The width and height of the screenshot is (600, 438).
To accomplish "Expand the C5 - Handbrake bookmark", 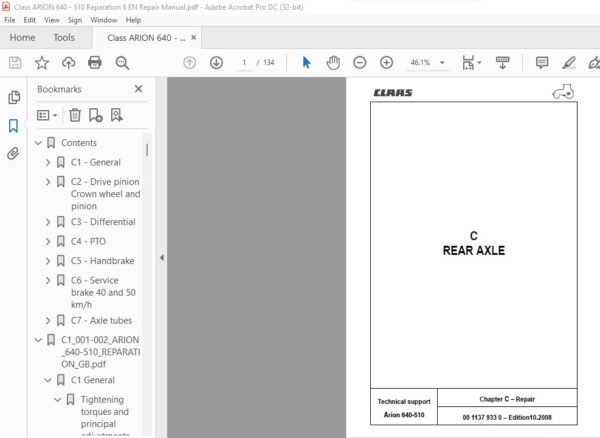I will click(48, 261).
